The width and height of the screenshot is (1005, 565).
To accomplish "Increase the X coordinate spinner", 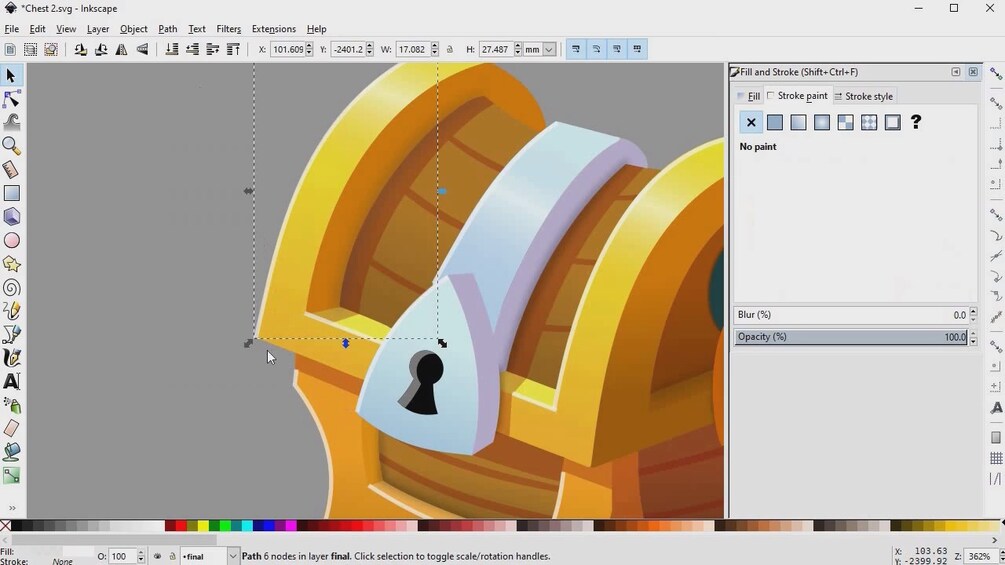I will [x=309, y=46].
